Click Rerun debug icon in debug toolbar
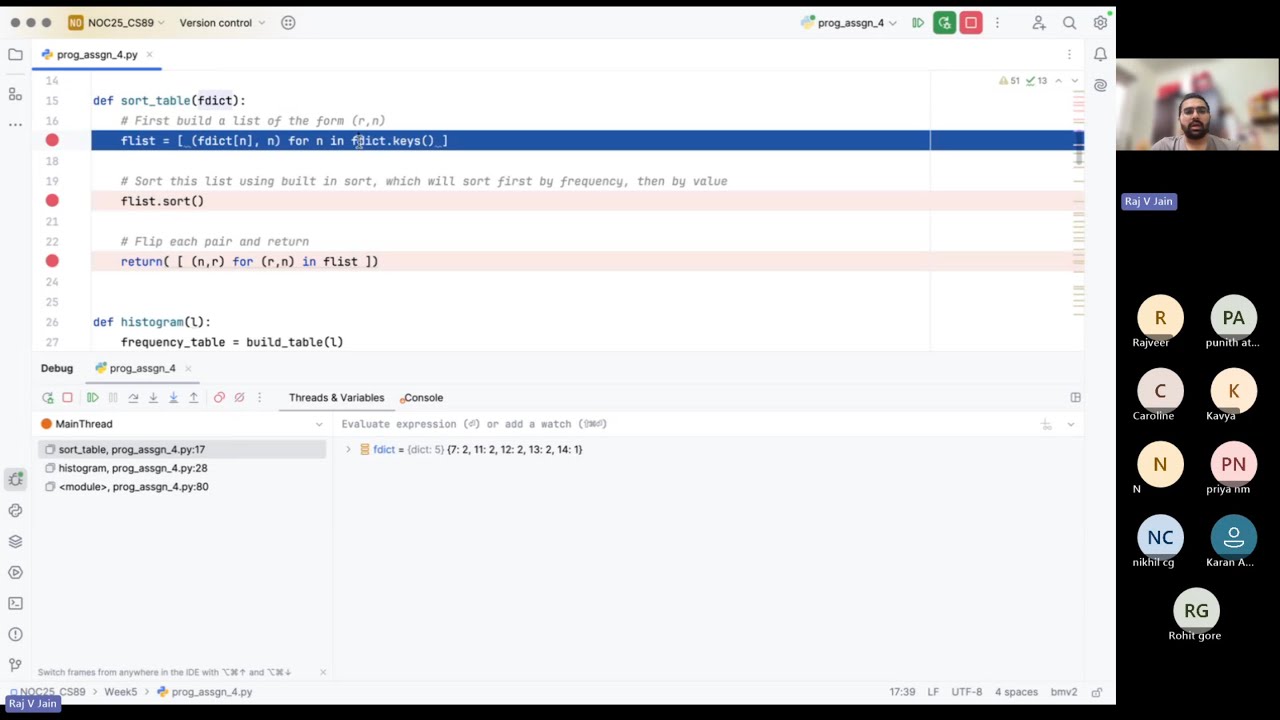 [x=47, y=398]
